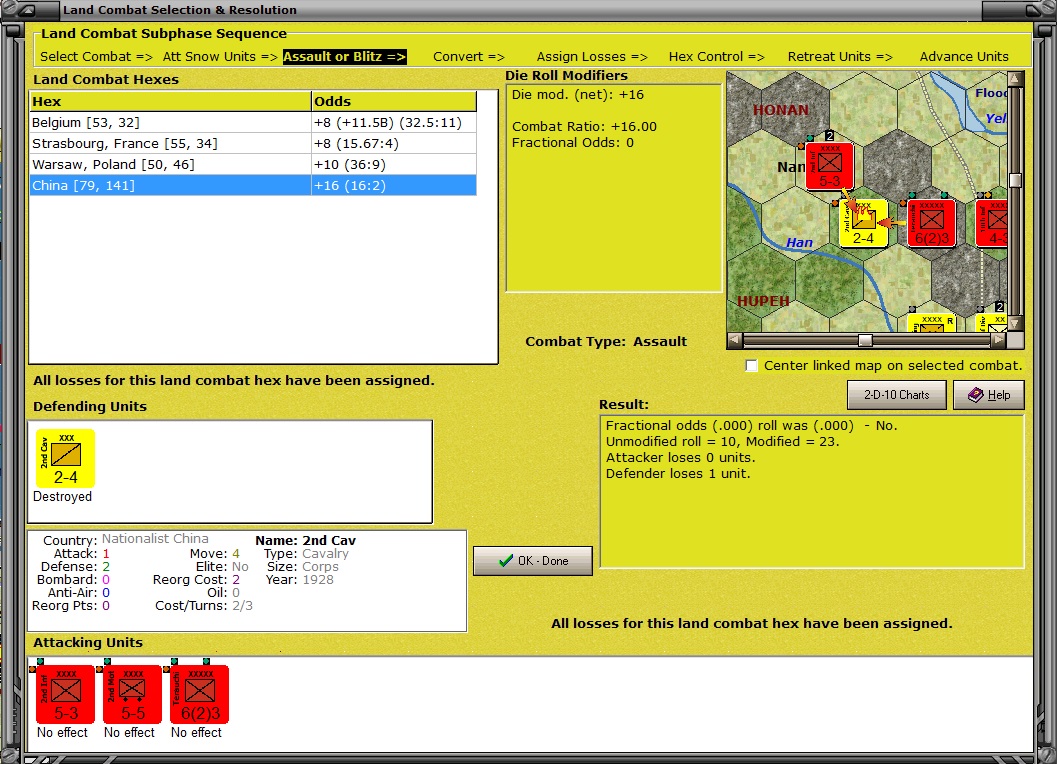1057x764 pixels.
Task: Click odds cell +16 (16:2)
Action: (x=394, y=185)
